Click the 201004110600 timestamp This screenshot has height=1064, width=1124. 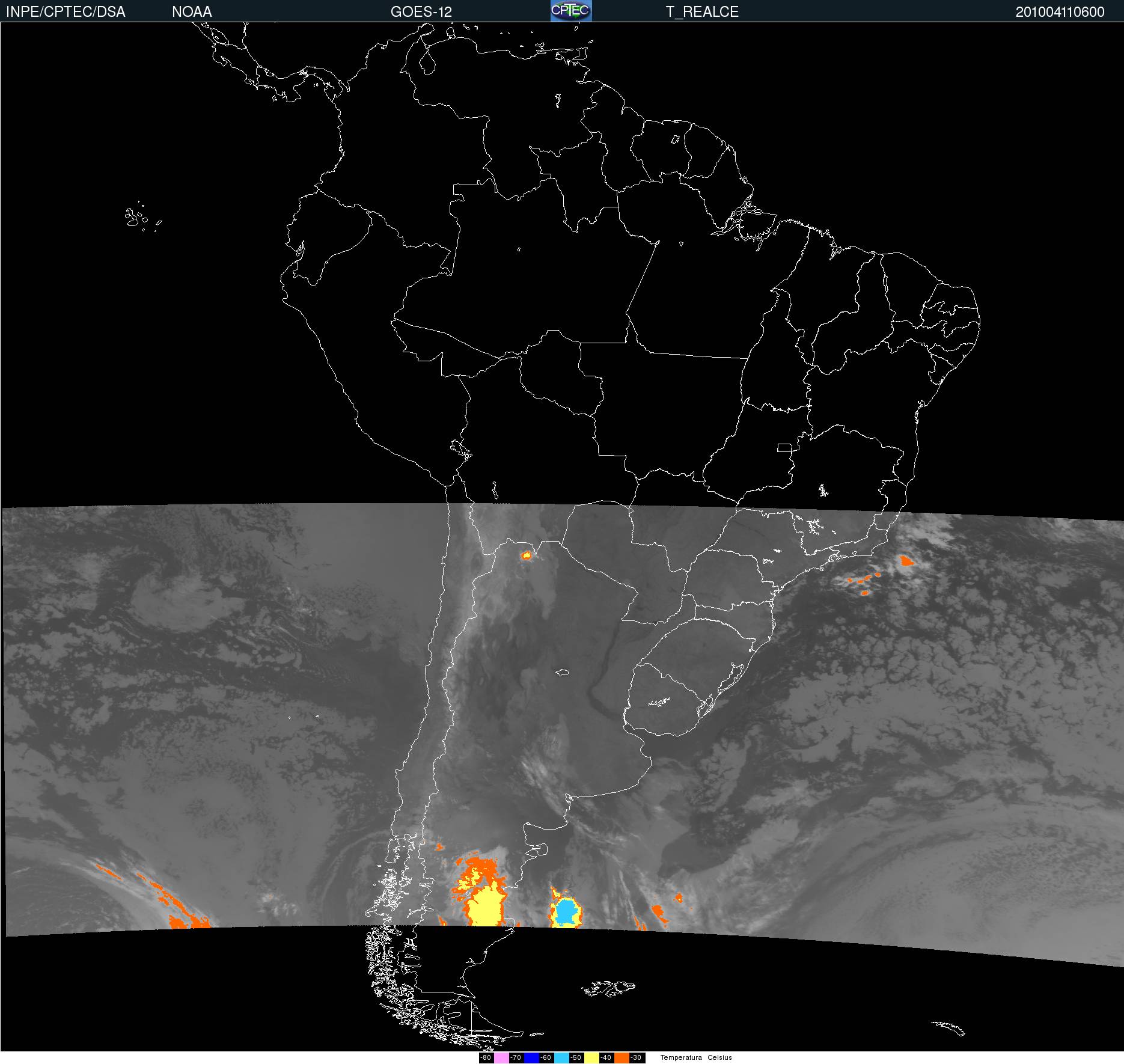[x=1060, y=12]
